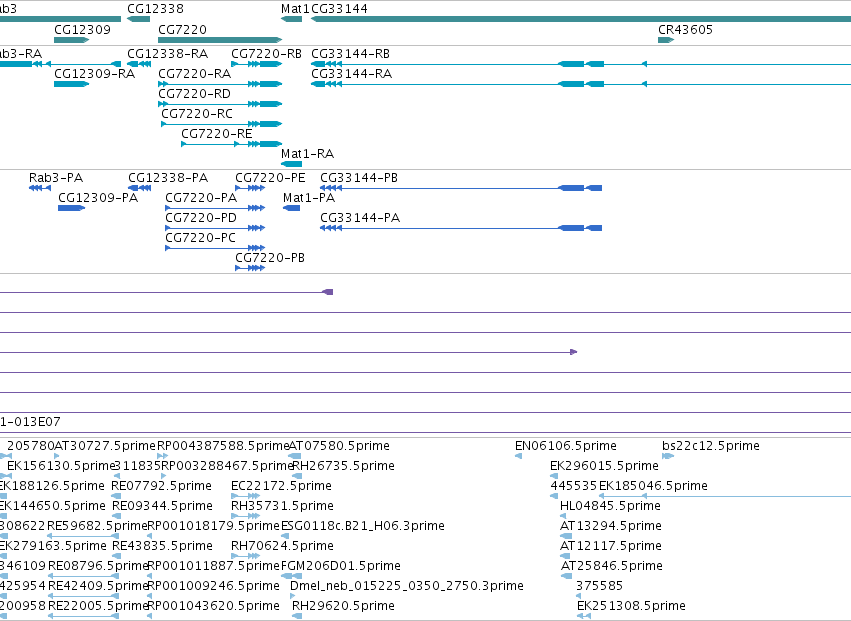Select the Mat1-PA protein block glyph
851x621 pixels.
291,208
